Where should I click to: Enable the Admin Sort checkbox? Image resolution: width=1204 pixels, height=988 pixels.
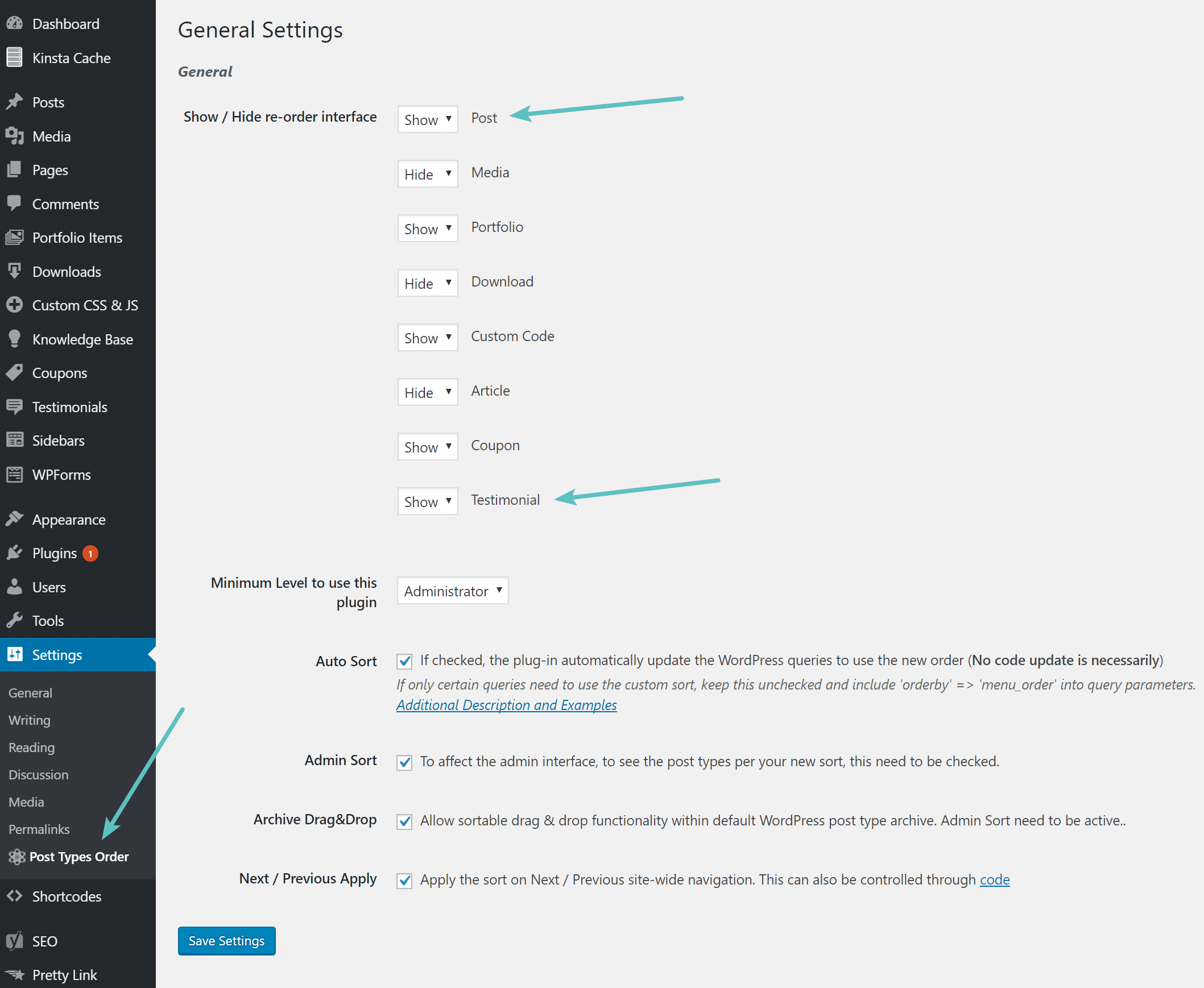[x=404, y=761]
